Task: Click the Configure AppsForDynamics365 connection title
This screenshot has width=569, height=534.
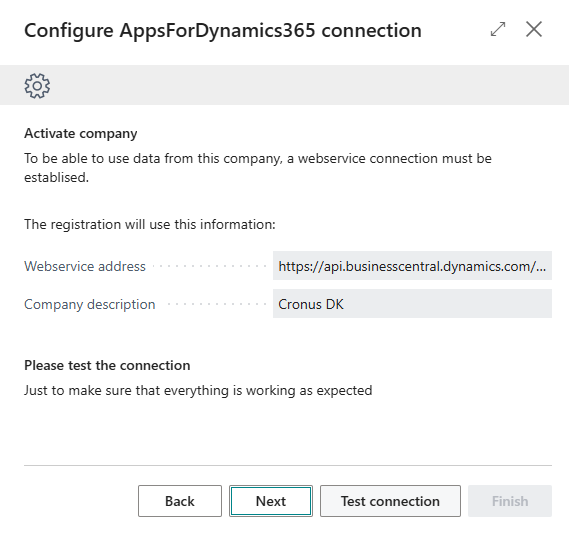Action: point(223,31)
